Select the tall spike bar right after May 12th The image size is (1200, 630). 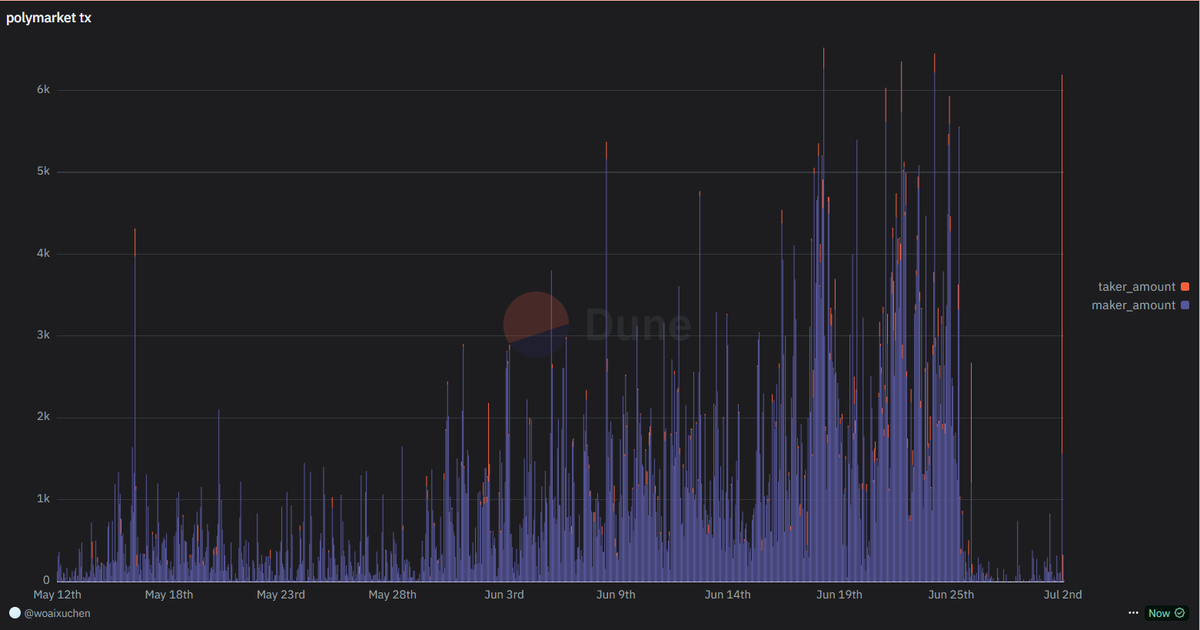pyautogui.click(x=134, y=405)
